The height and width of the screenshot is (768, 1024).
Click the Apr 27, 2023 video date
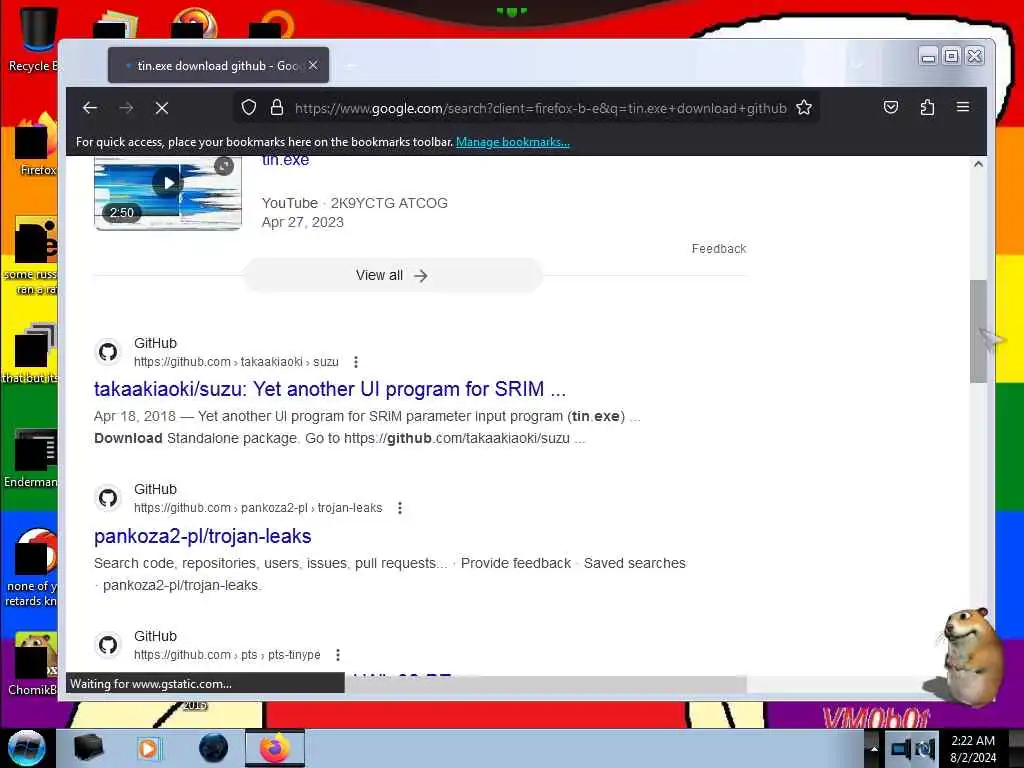coord(302,222)
